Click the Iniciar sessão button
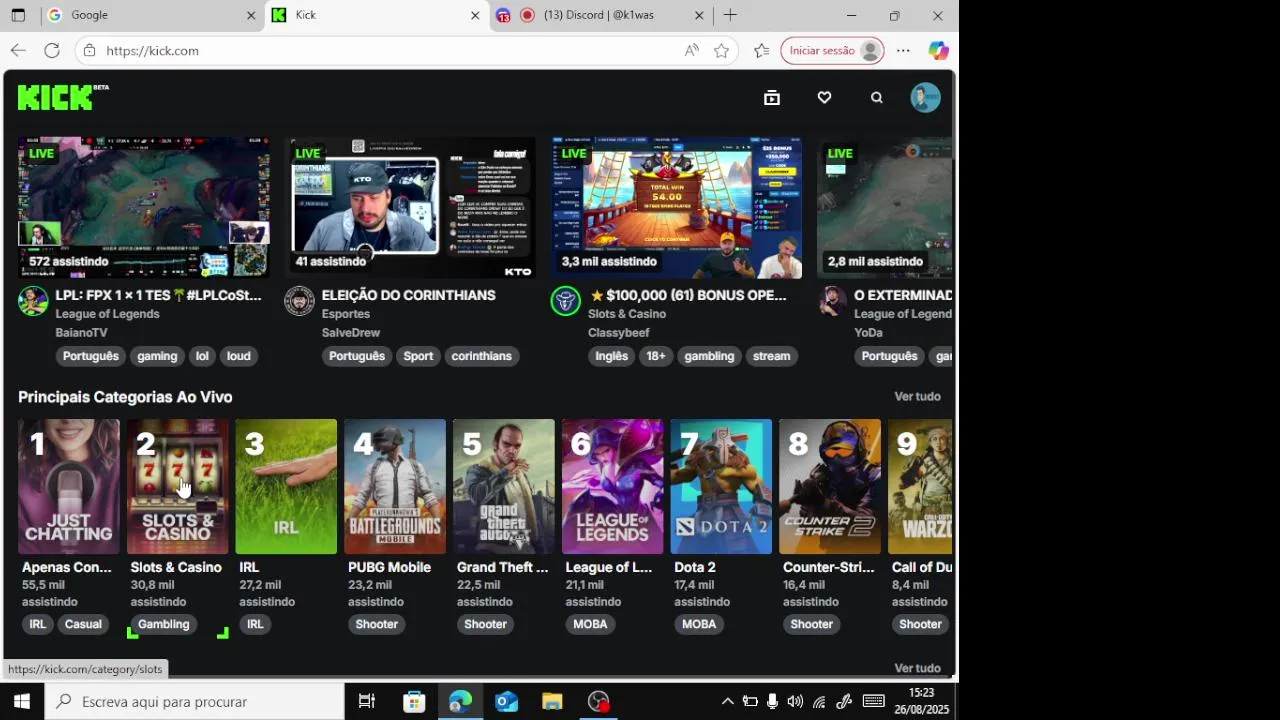 coord(834,50)
